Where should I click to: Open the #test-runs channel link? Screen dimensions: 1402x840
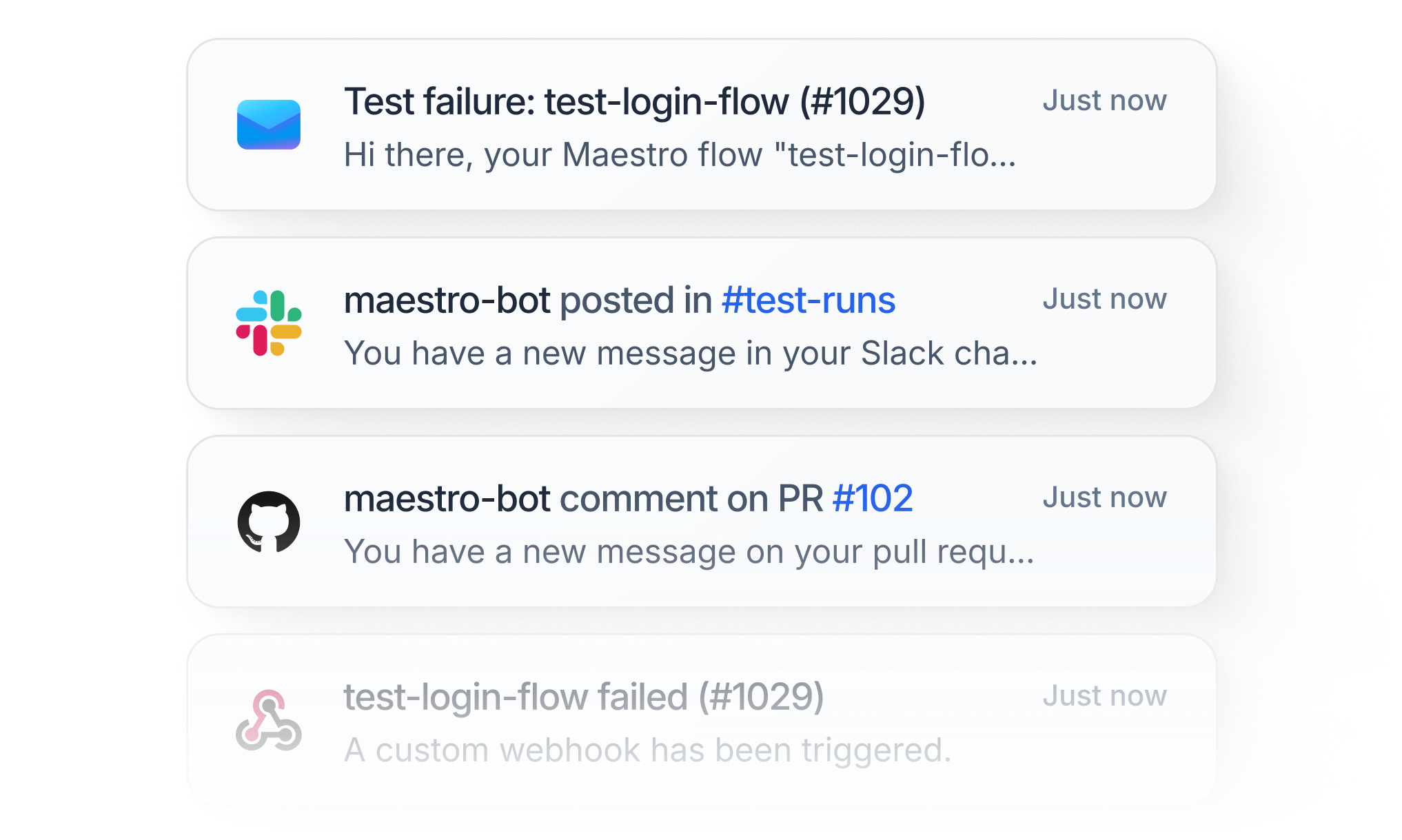(808, 300)
